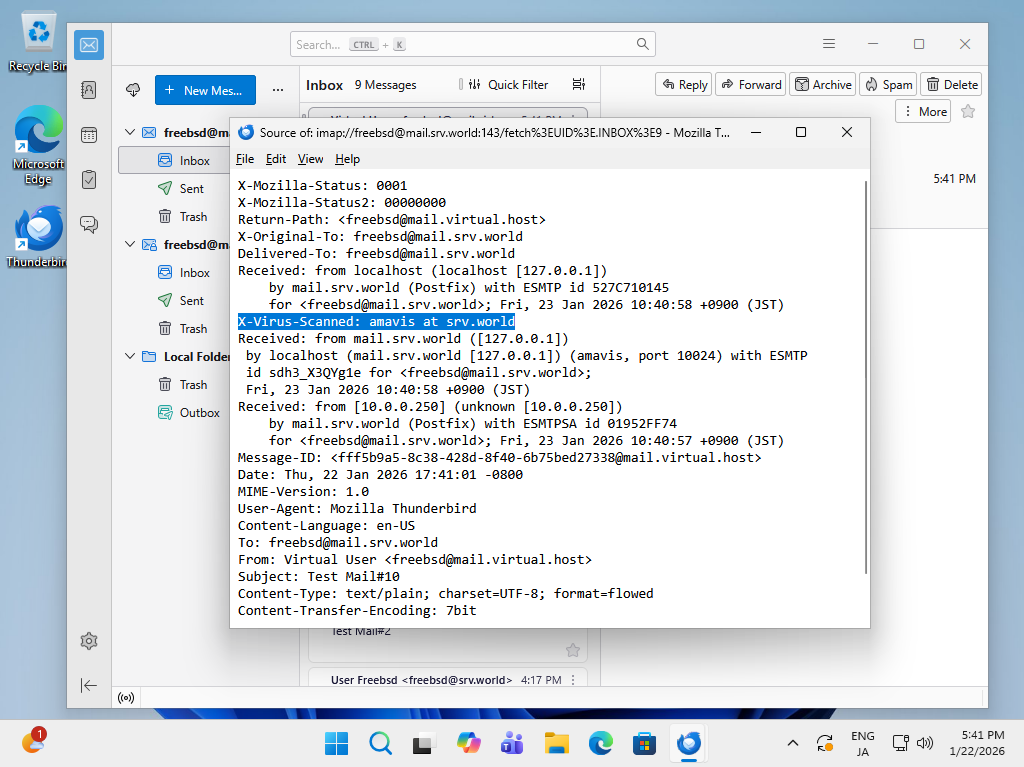This screenshot has height=767, width=1024.
Task: Star the open message in header
Action: point(968,112)
